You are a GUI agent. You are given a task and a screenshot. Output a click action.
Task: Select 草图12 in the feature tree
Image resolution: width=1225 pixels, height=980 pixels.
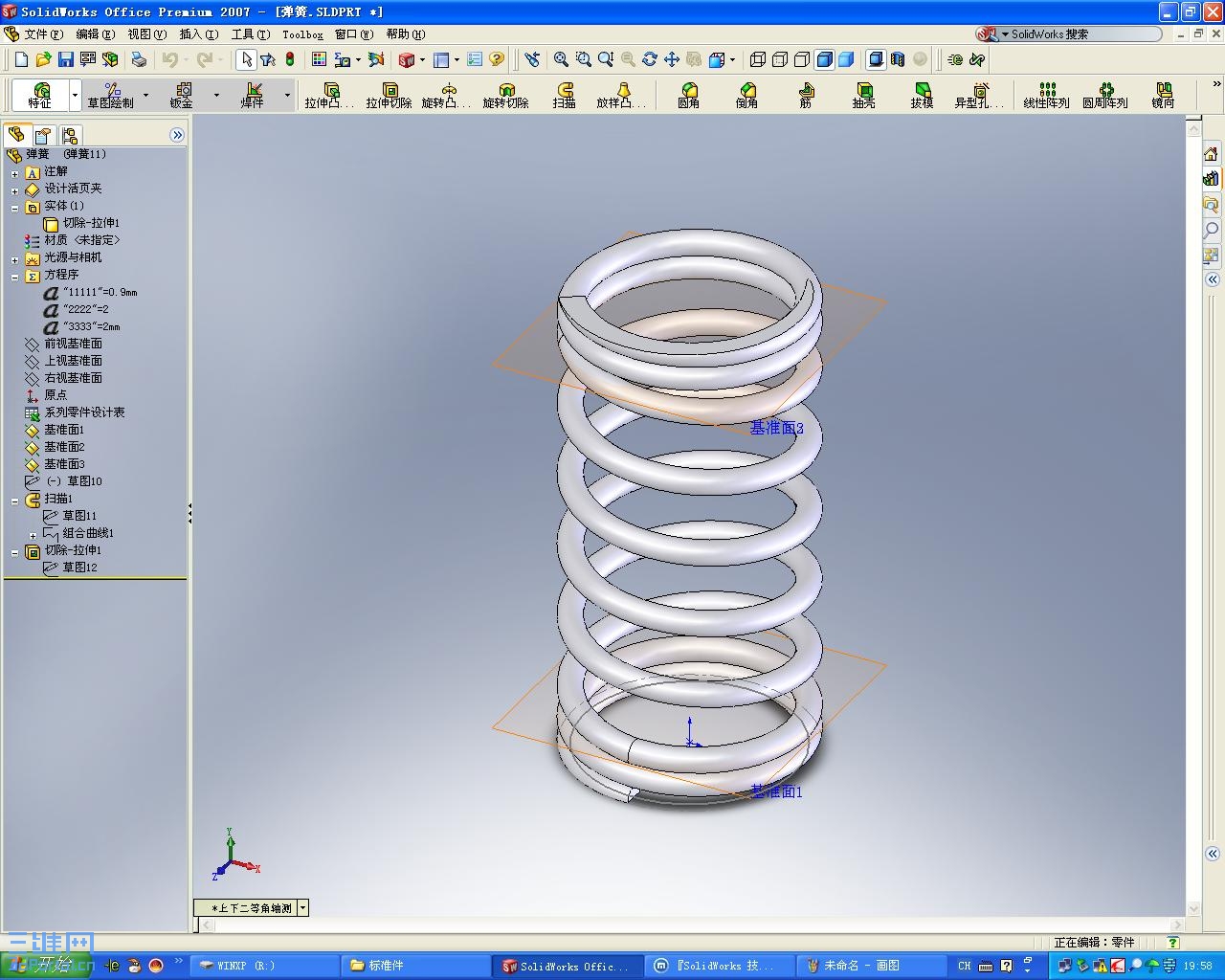coord(79,568)
